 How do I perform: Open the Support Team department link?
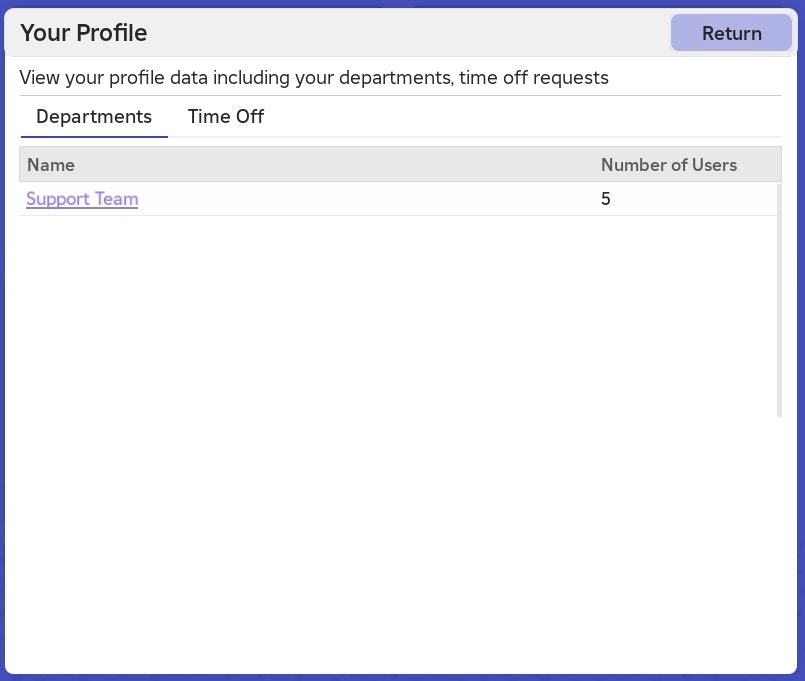[82, 199]
